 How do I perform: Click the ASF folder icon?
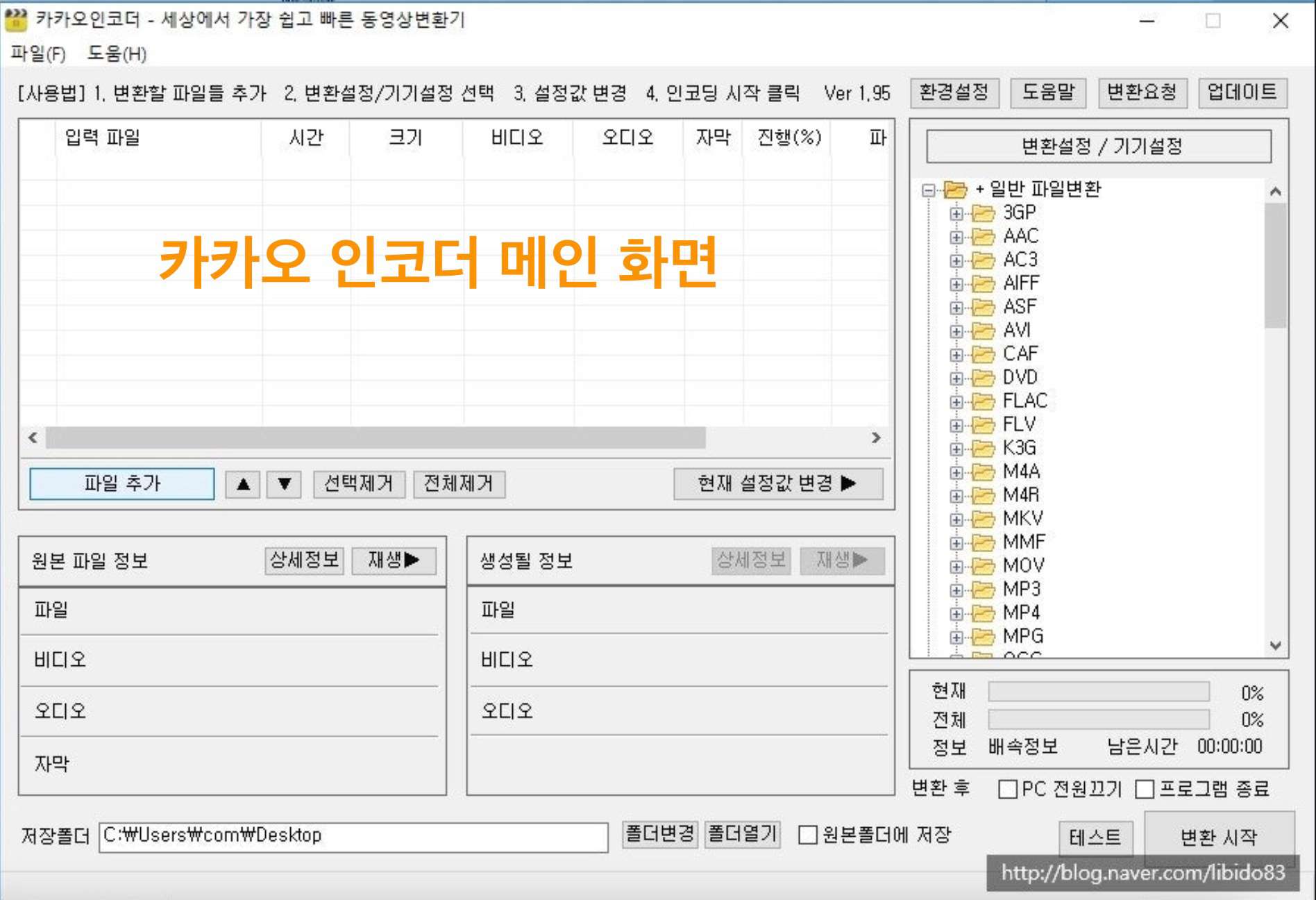pos(983,307)
